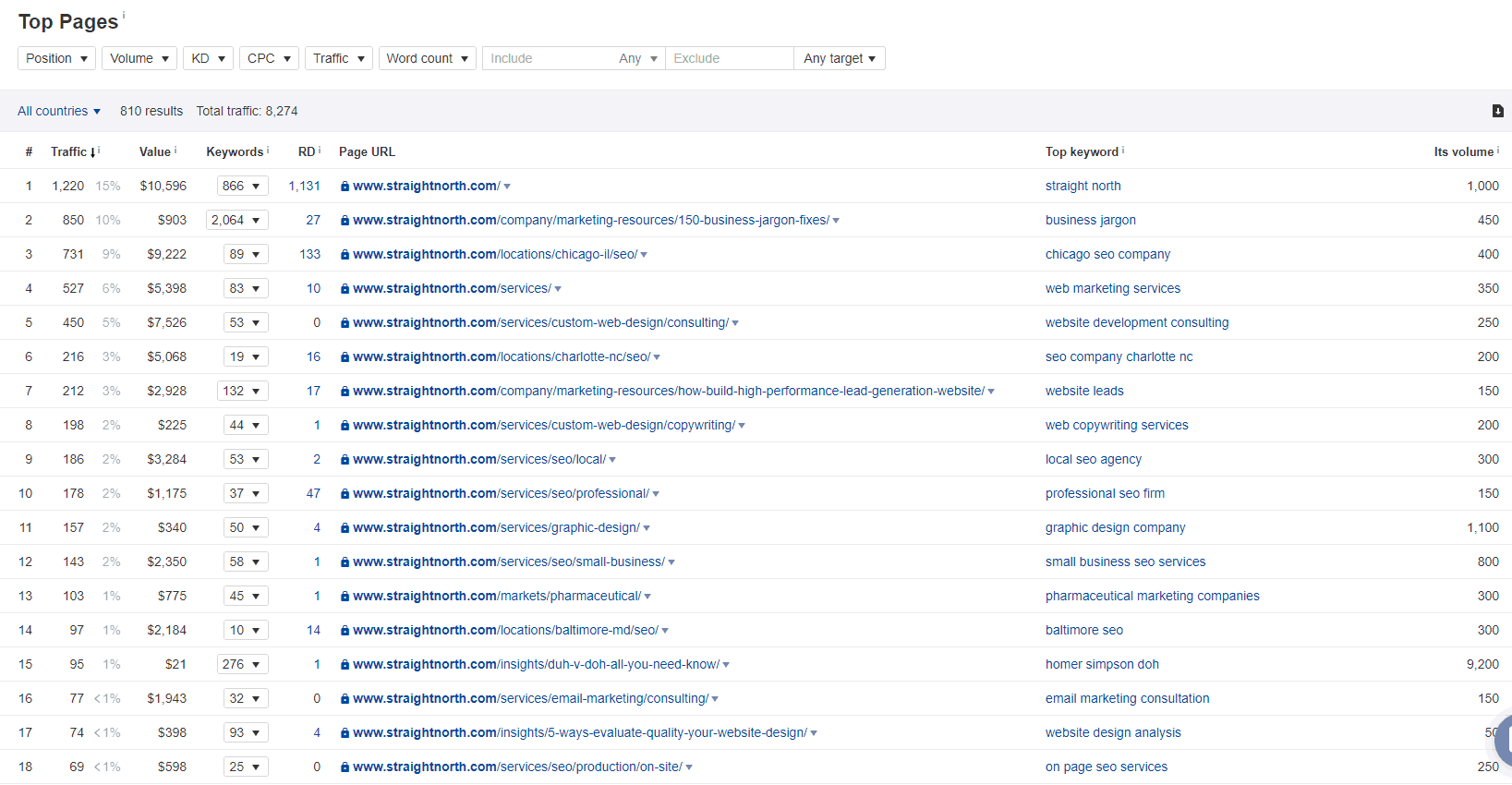The width and height of the screenshot is (1512, 785).
Task: Expand URL arrow for locations/baltimore-md/seo/ row
Action: 665,631
